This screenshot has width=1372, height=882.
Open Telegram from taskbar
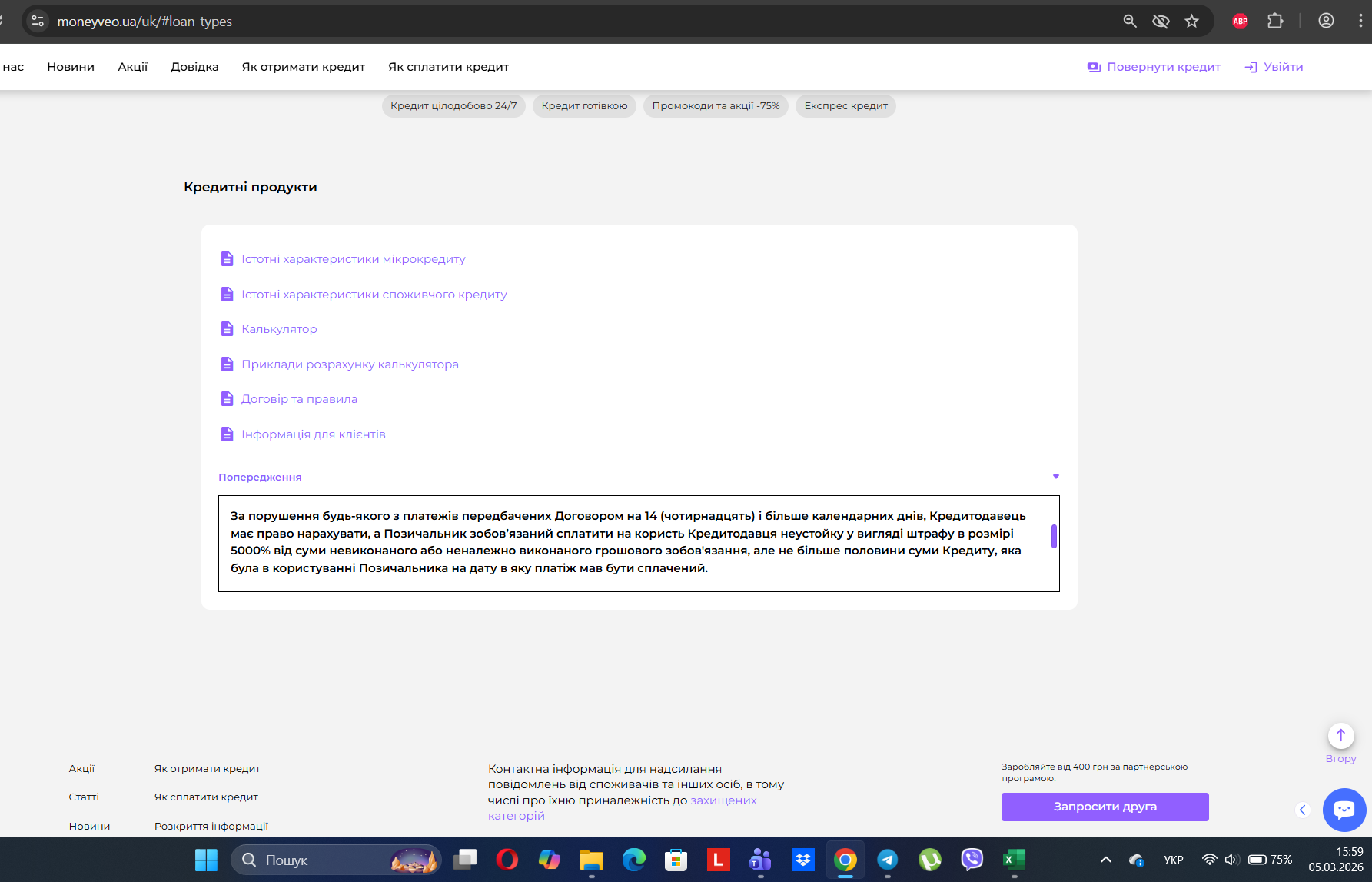887,860
